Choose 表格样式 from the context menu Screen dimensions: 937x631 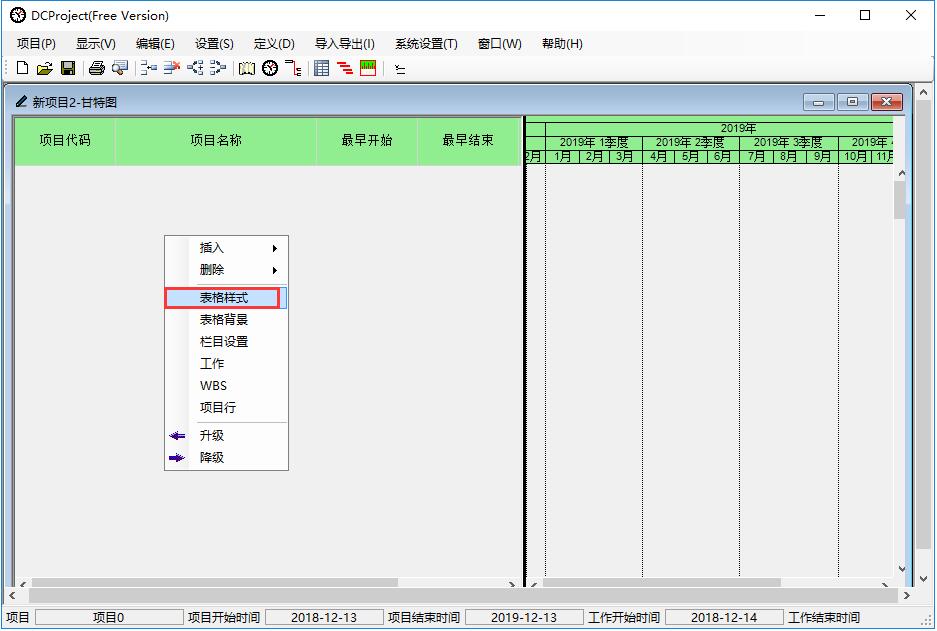click(223, 297)
